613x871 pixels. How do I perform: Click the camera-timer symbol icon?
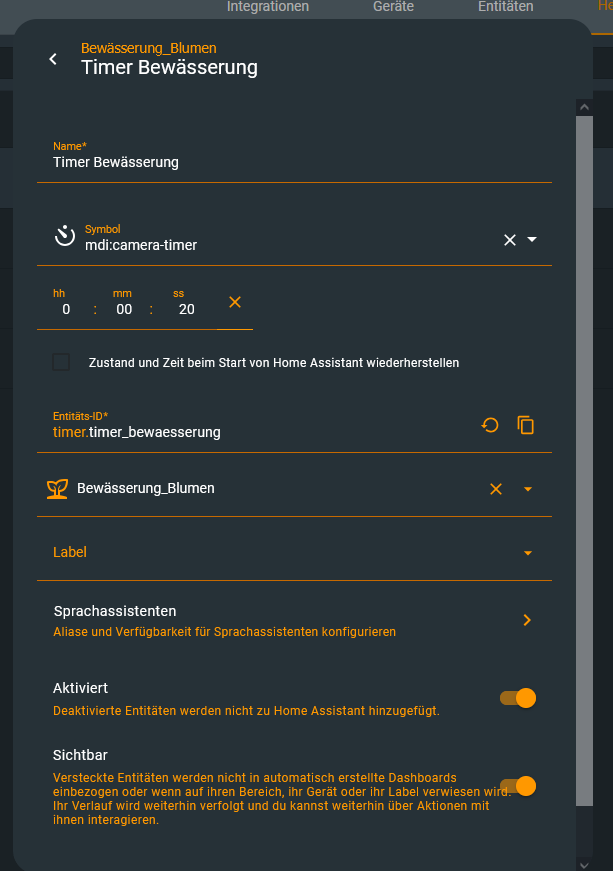click(x=65, y=237)
